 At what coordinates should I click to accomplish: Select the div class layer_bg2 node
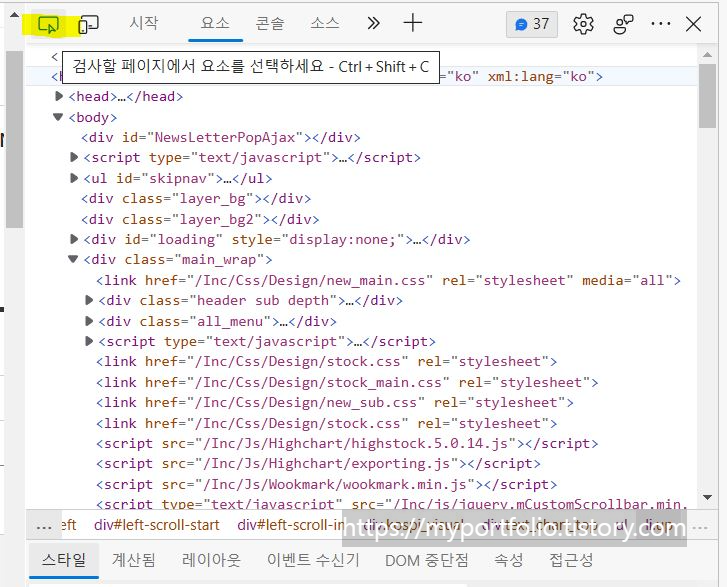click(200, 219)
